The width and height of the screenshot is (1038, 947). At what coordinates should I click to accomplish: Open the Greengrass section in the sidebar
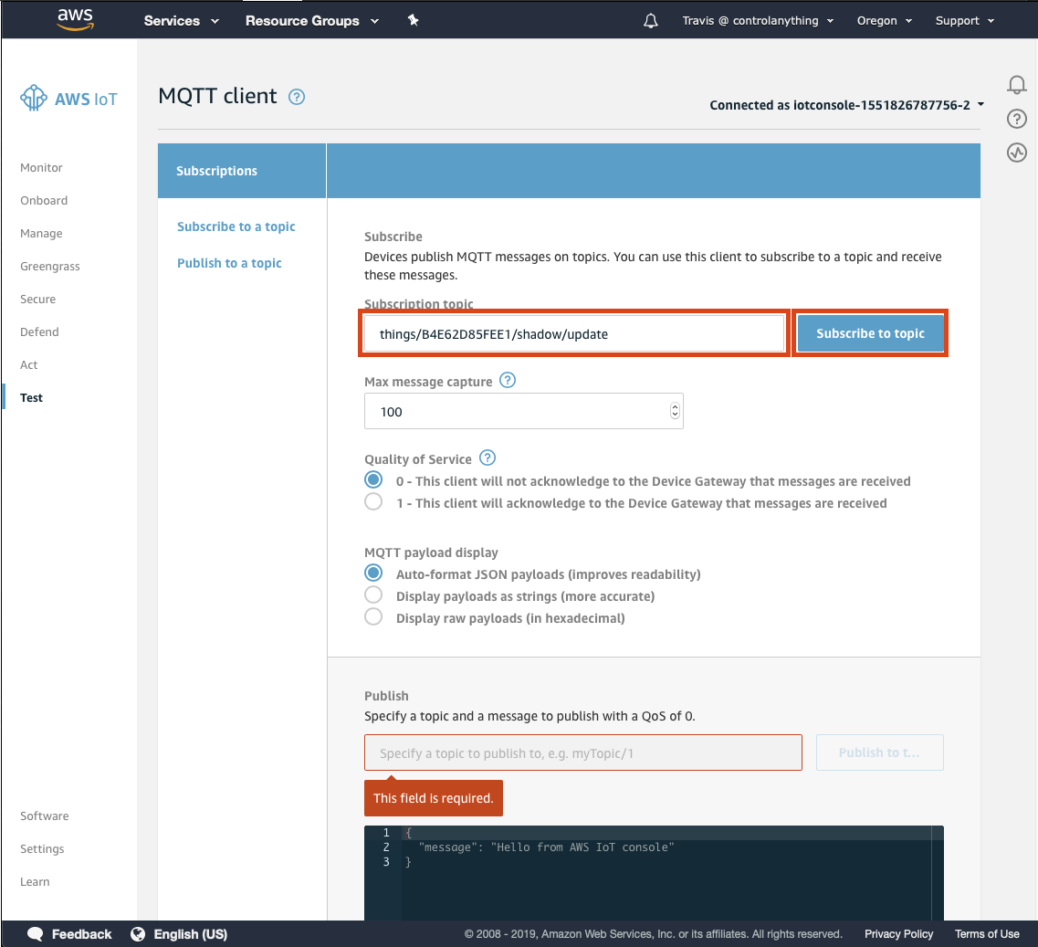click(49, 266)
